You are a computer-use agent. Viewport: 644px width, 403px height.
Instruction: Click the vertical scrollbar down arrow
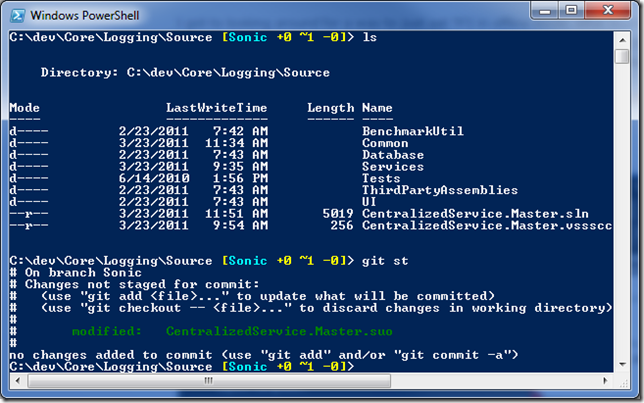[x=622, y=364]
